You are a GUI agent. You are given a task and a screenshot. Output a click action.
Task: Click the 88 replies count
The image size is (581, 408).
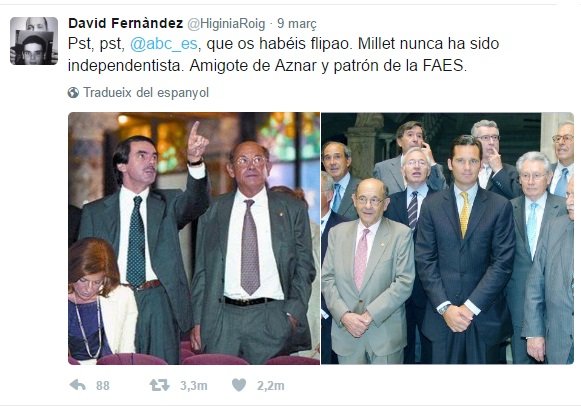click(103, 386)
